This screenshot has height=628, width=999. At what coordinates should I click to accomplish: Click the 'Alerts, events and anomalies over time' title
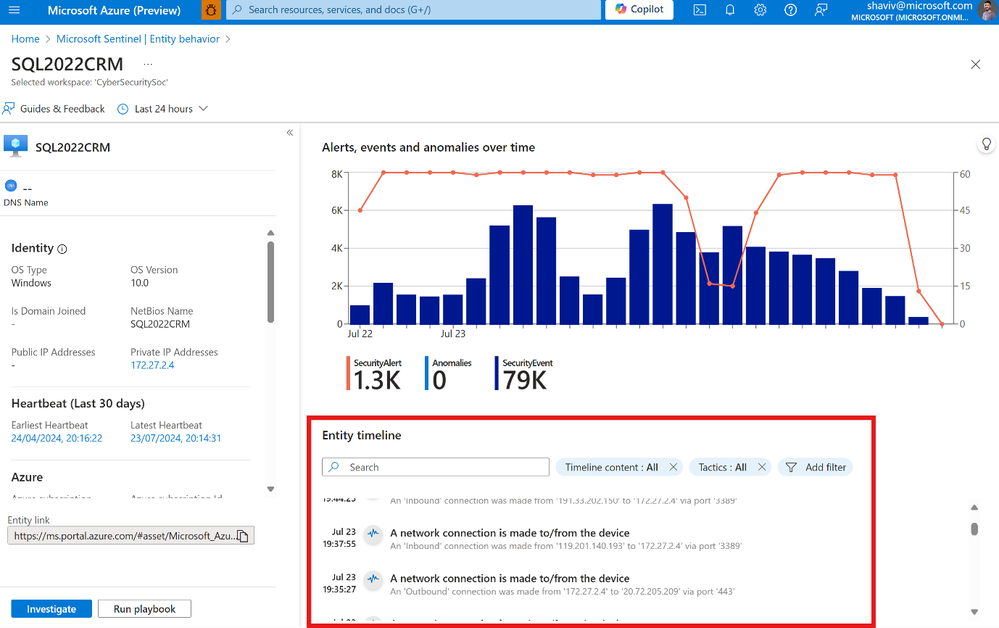428,147
